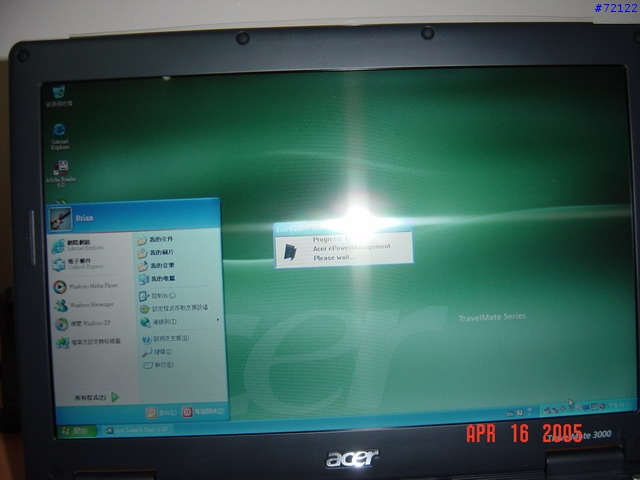Viewport: 640px width, 480px height.
Task: Click the Acer ePowerManagement dialog icon
Action: pyautogui.click(x=290, y=252)
